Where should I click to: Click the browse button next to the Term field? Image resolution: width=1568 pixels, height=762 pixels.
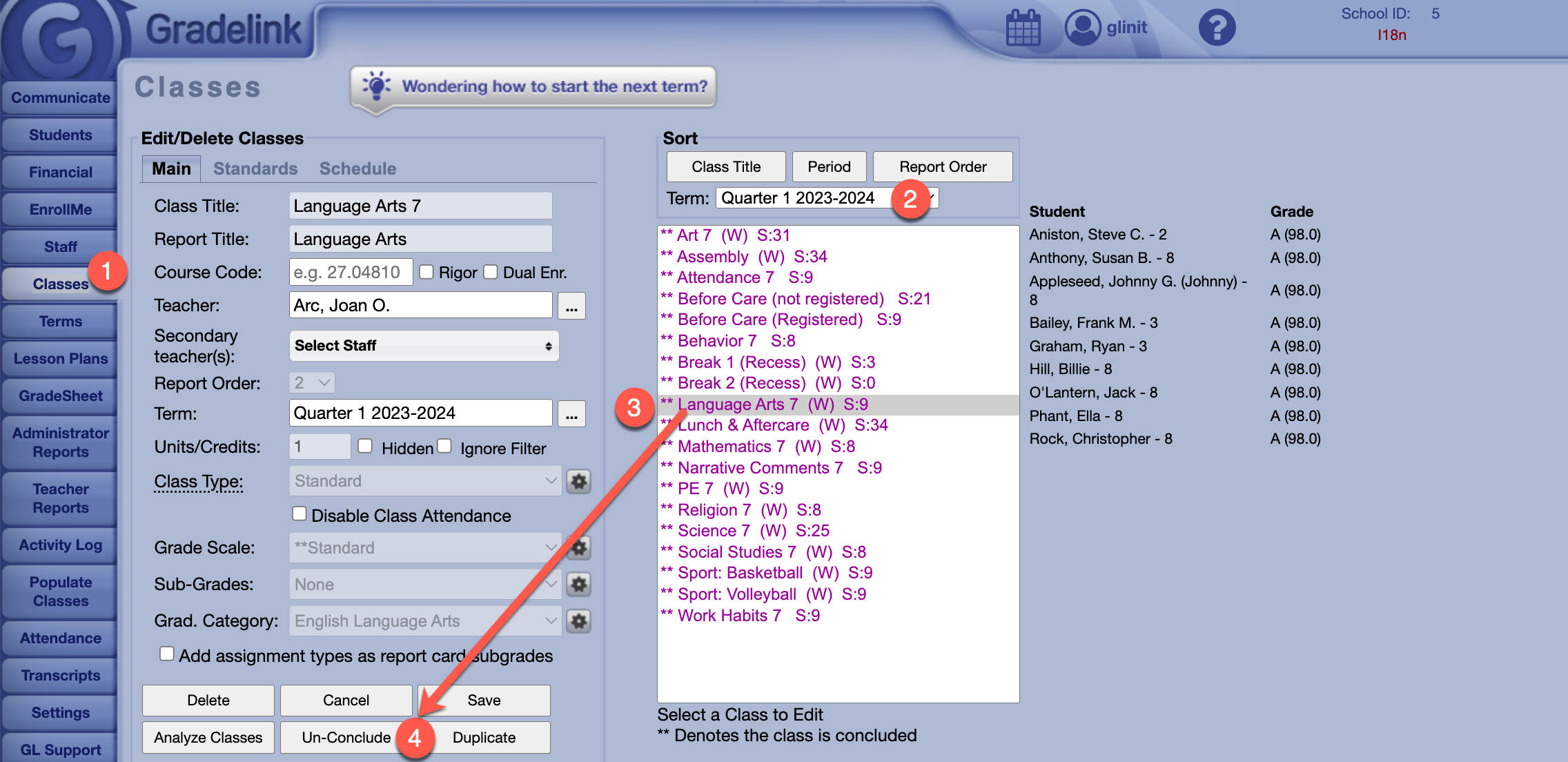tap(571, 413)
